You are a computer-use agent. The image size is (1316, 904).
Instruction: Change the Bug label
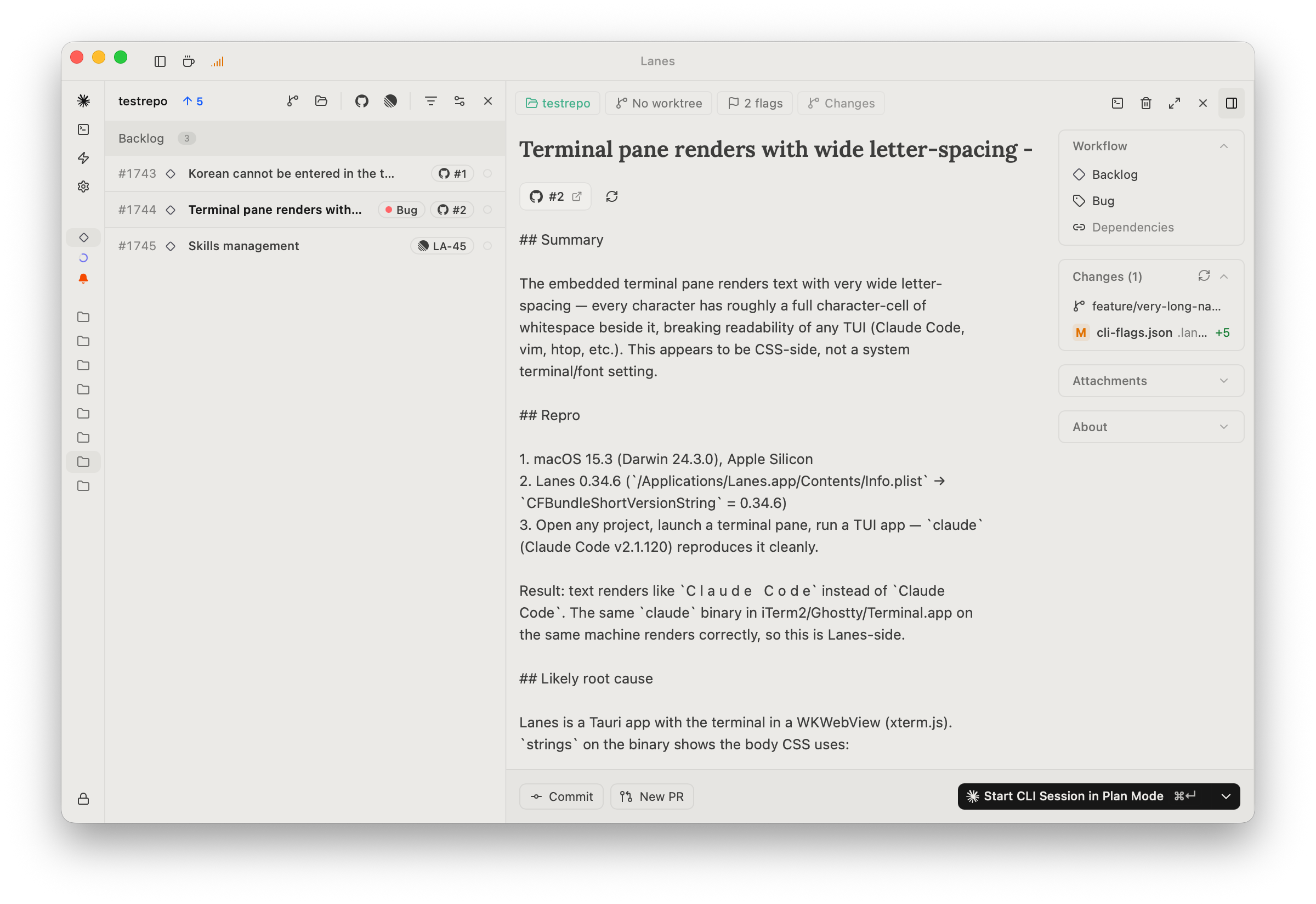point(1093,201)
